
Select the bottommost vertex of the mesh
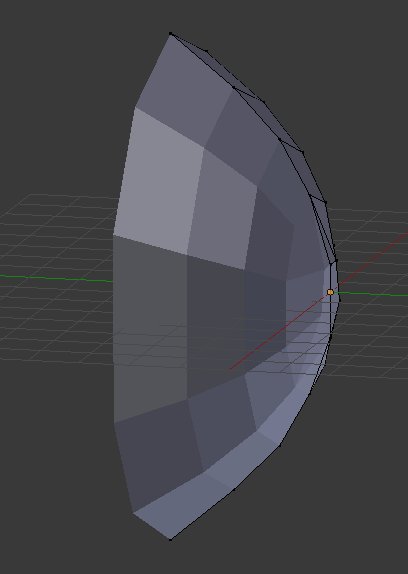pyautogui.click(x=171, y=539)
